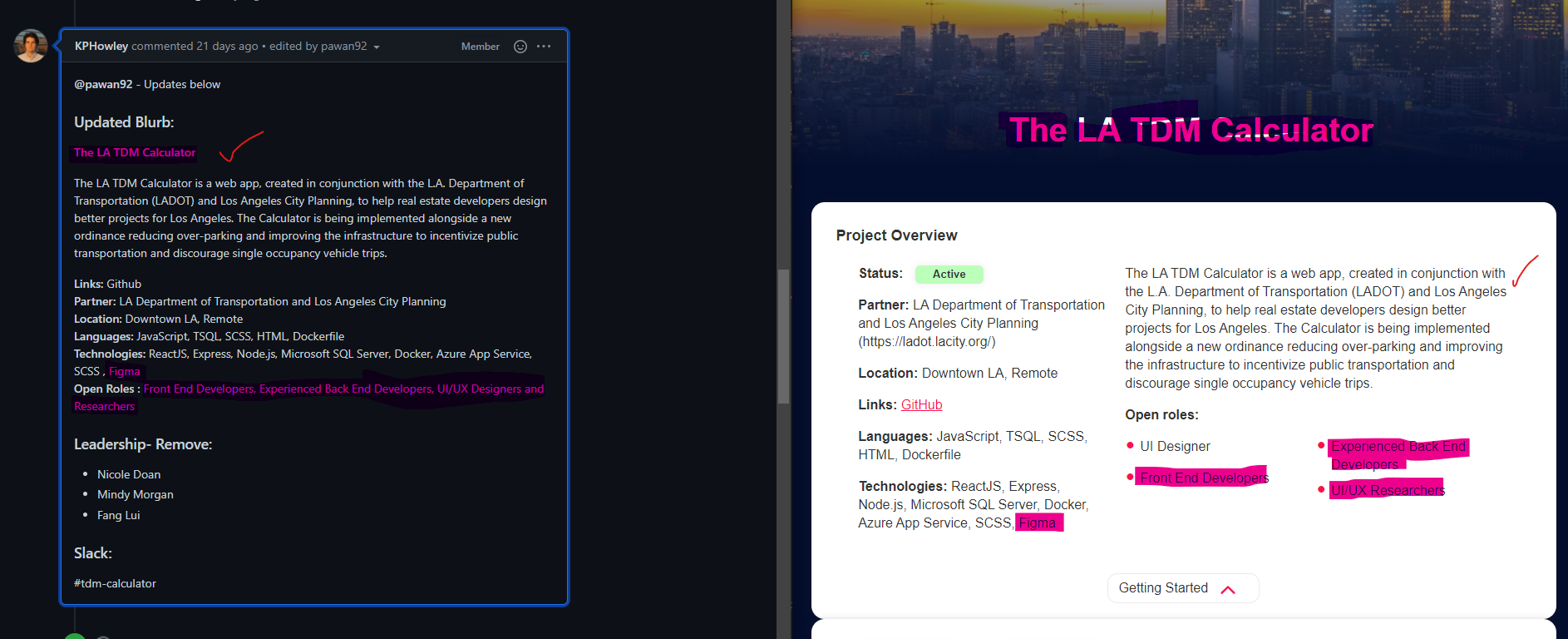Viewport: 1568px width, 639px height.
Task: Click the vertical scrollbar between panes
Action: coord(783,337)
